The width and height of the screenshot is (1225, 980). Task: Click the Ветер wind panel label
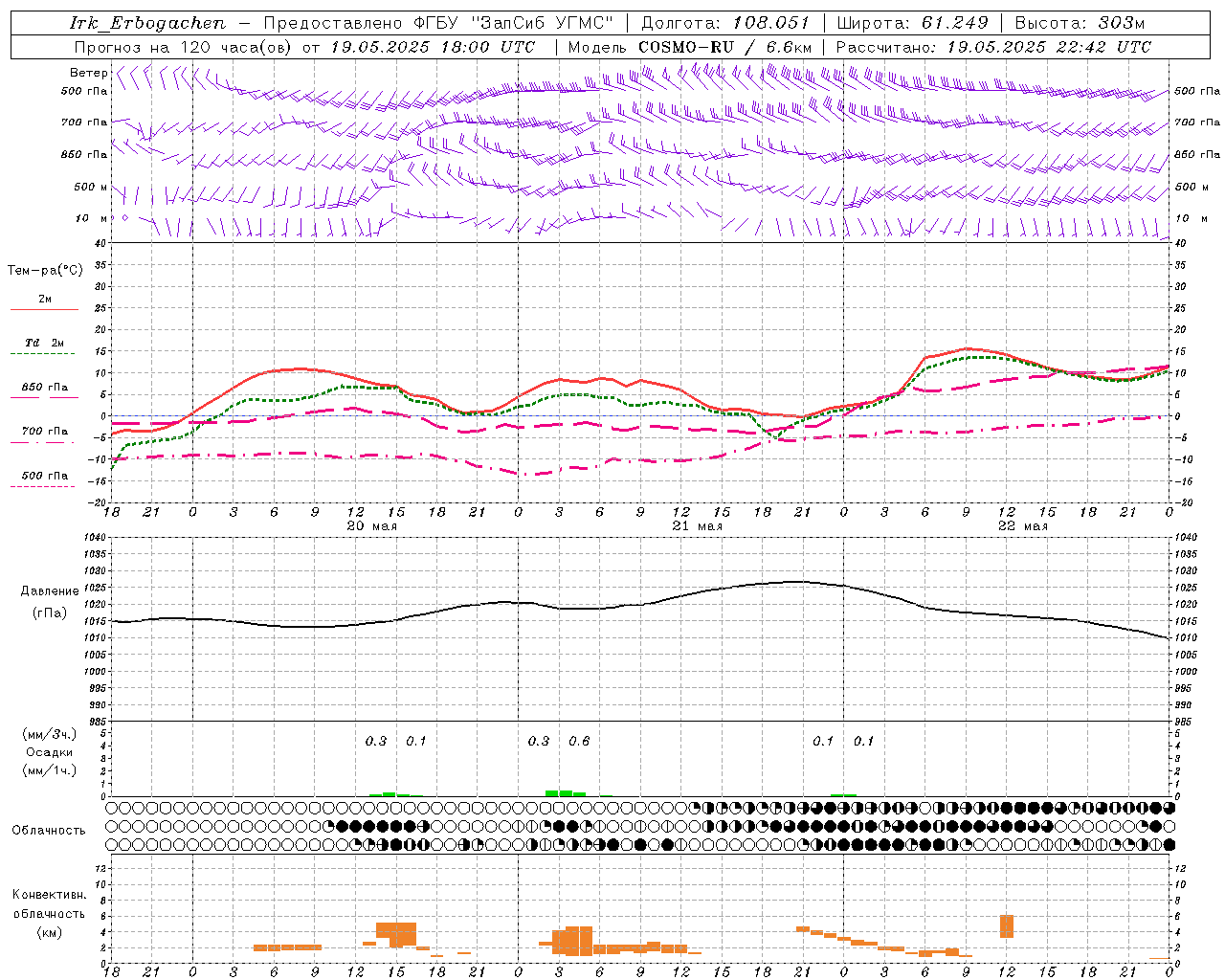tap(89, 73)
